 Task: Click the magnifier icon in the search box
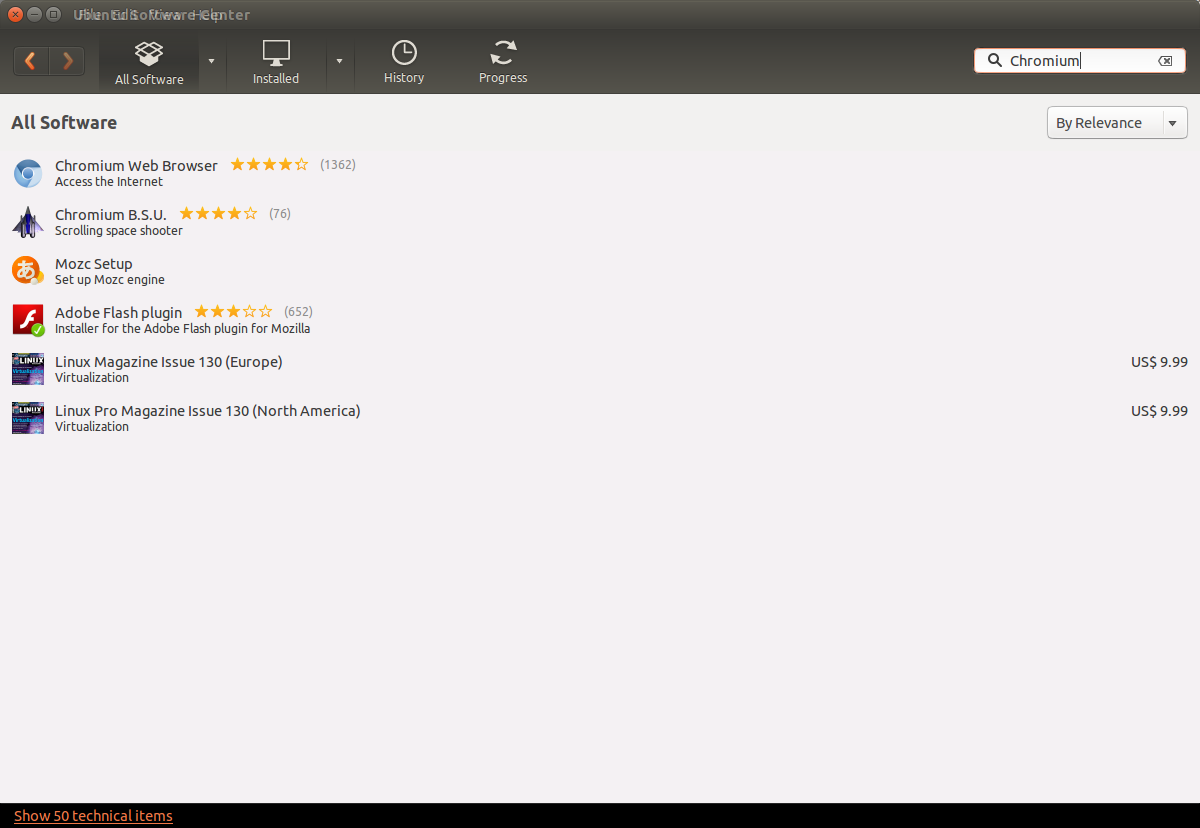(x=994, y=60)
